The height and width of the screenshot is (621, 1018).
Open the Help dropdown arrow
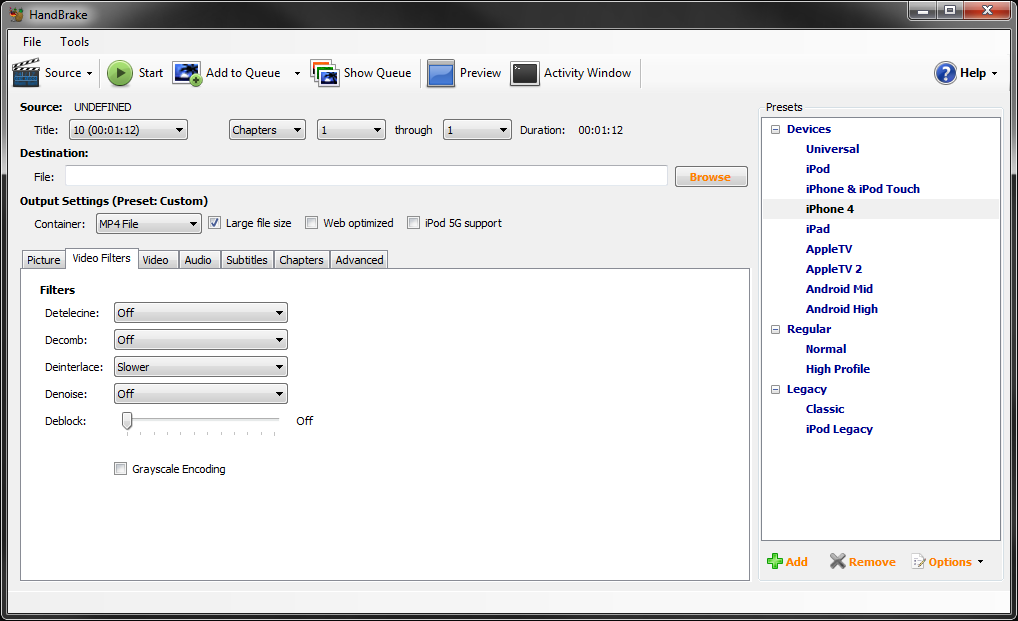(x=994, y=73)
